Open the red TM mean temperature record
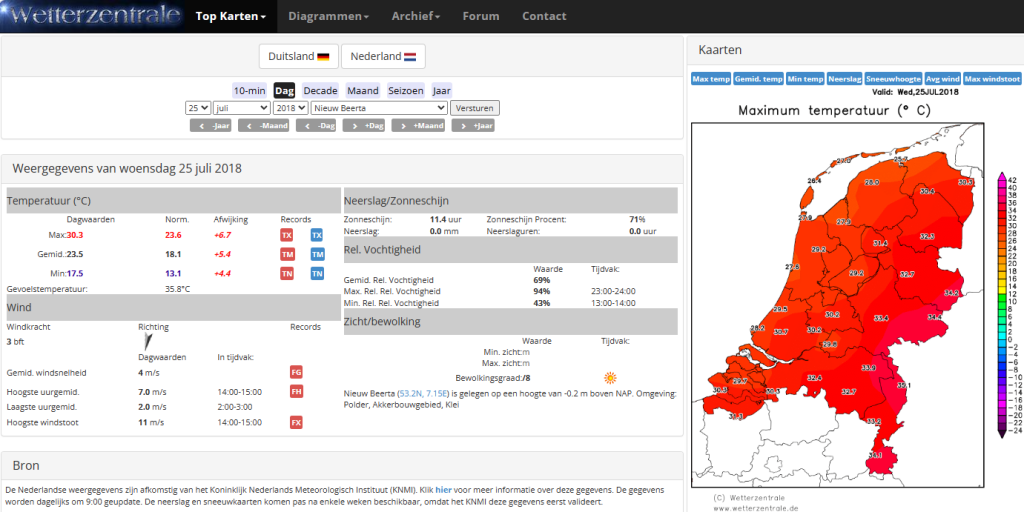1024x512 pixels. 287,255
